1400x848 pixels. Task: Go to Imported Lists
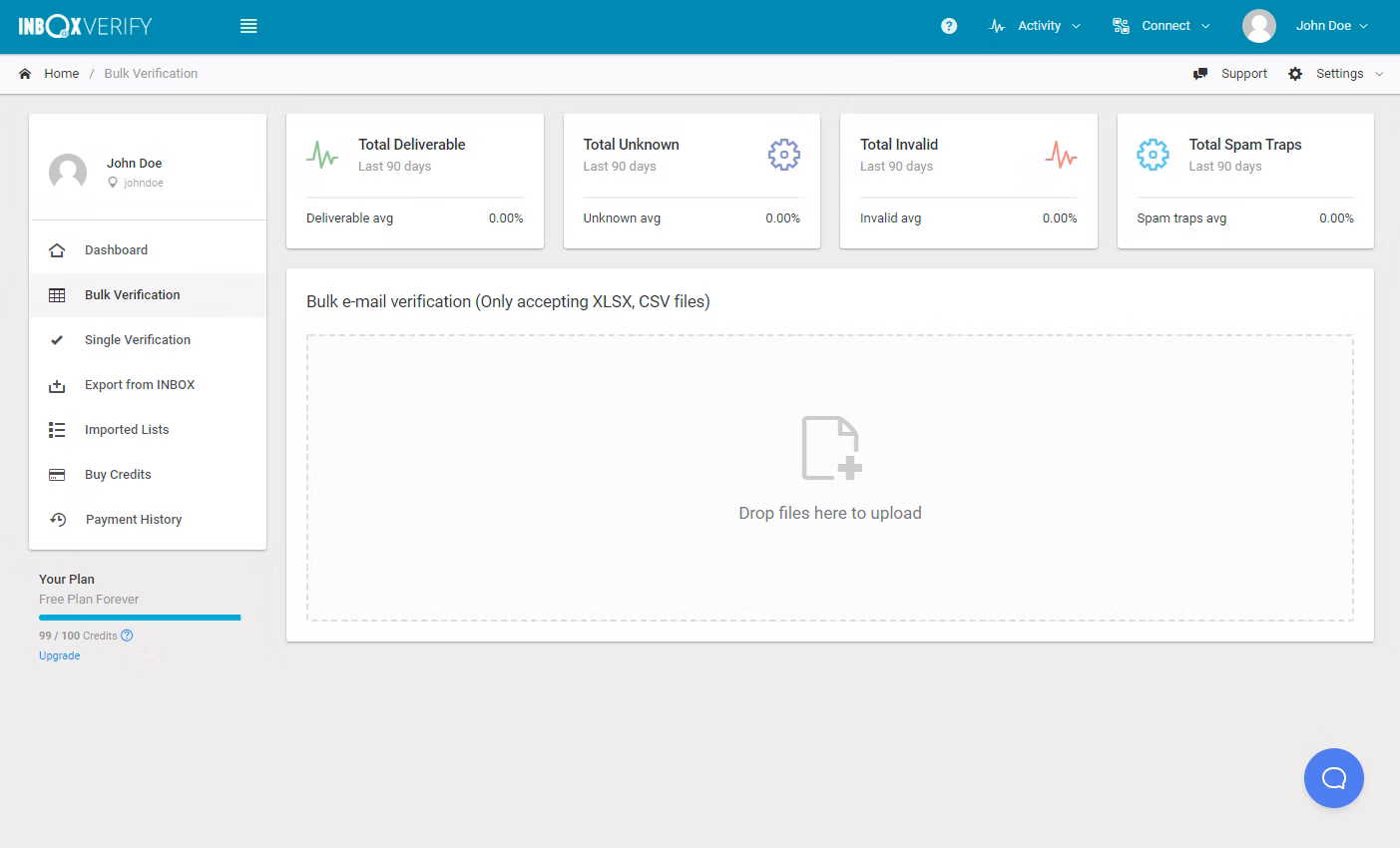point(148,430)
